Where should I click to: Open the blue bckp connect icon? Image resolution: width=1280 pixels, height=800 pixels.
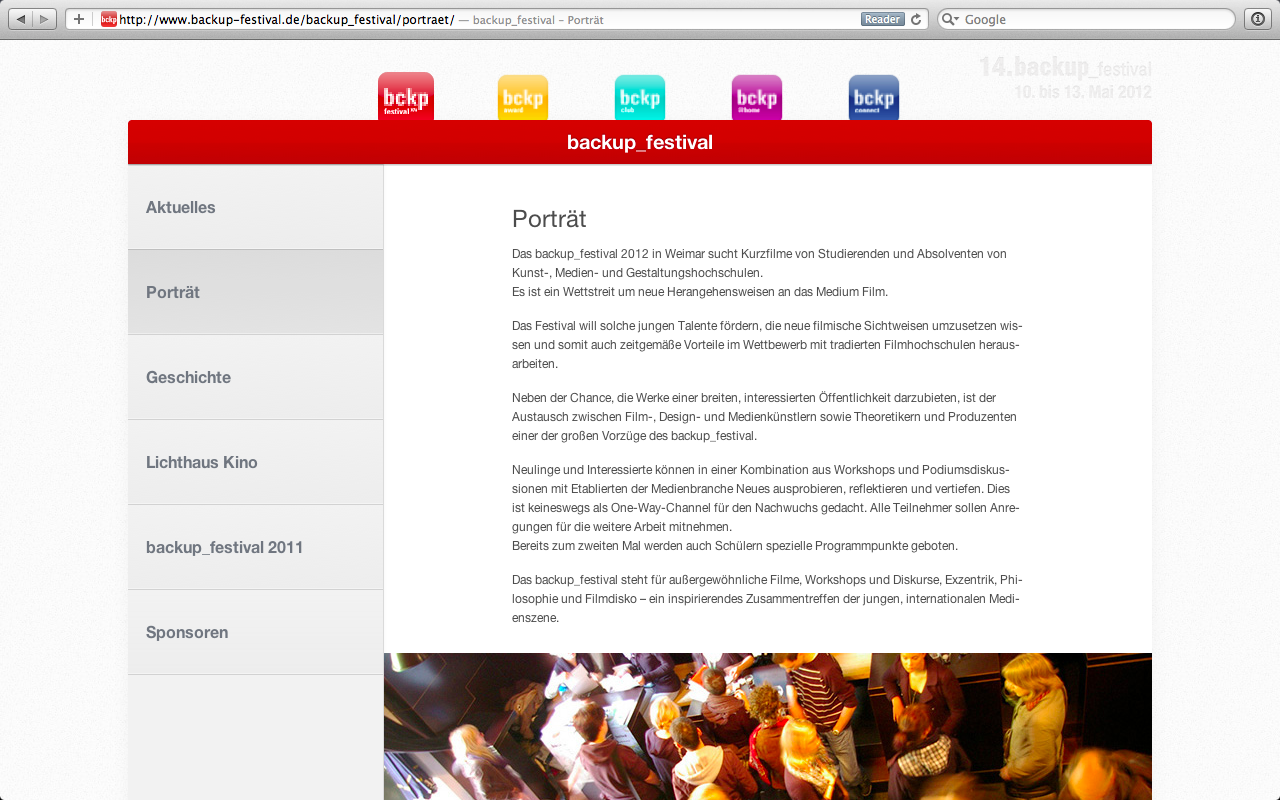[874, 98]
